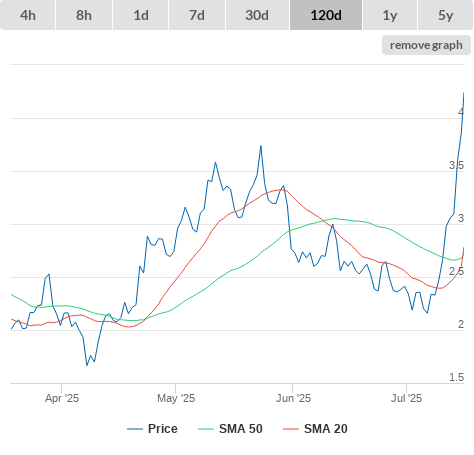
Task: Toggle the Price series in legend
Action: pos(163,429)
